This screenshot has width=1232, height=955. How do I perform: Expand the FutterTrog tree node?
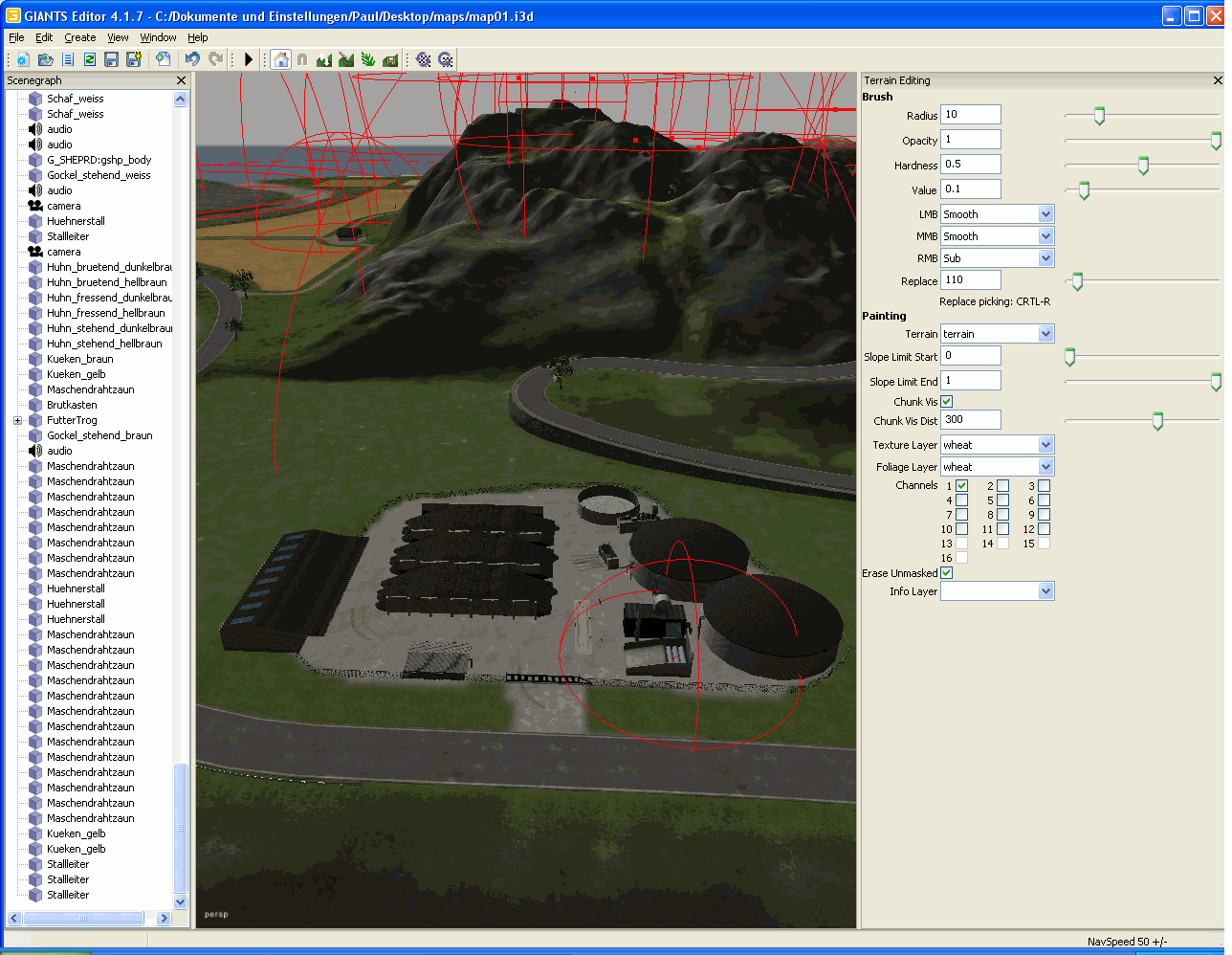pyautogui.click(x=17, y=420)
